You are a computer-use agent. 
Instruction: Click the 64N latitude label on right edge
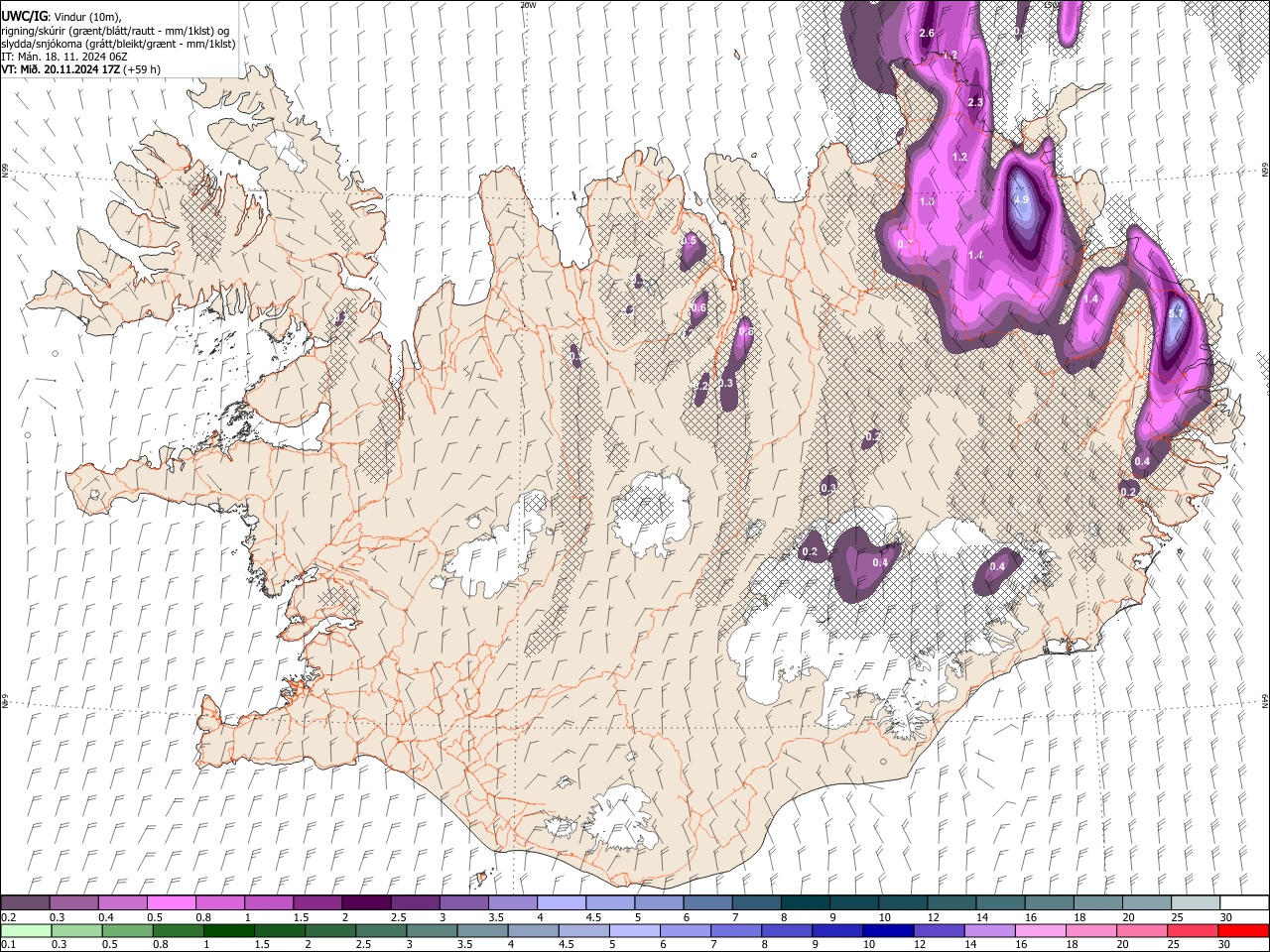[x=1265, y=700]
